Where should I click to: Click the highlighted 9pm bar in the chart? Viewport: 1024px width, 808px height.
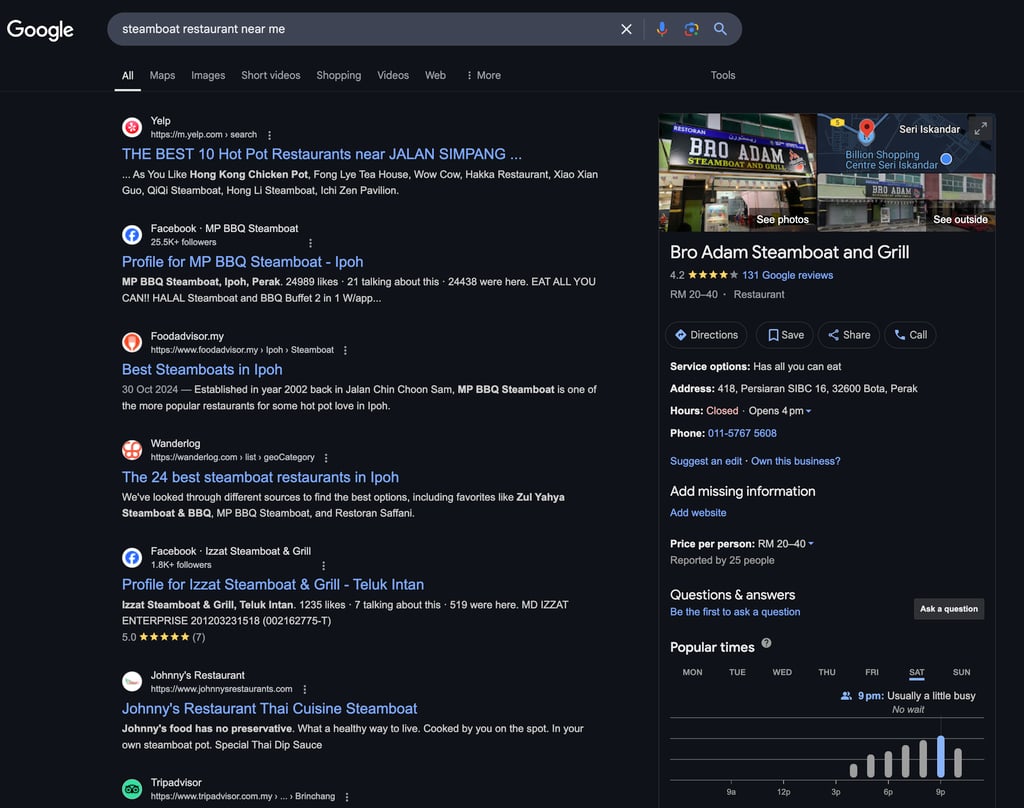[940, 756]
